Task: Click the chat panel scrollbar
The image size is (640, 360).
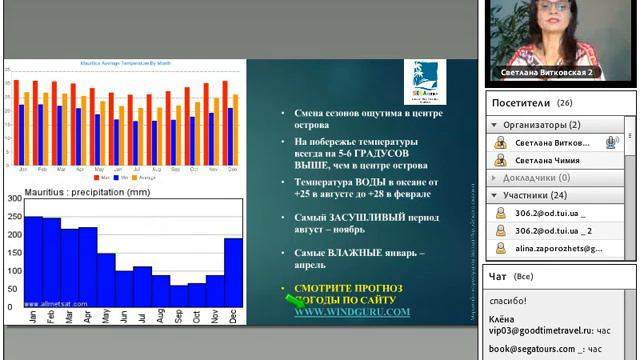Action: click(630, 325)
